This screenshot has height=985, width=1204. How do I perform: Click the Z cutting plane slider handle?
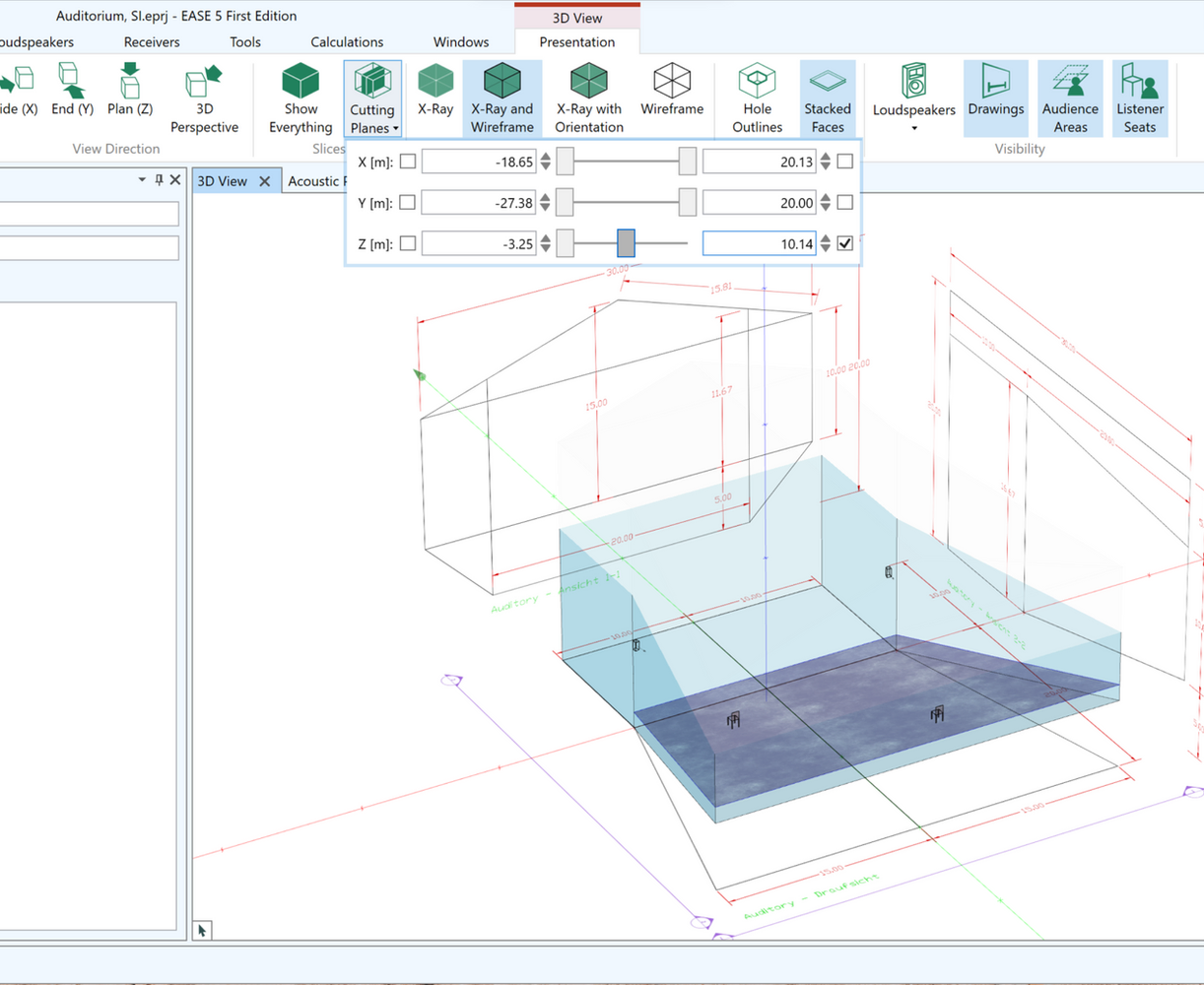(626, 243)
